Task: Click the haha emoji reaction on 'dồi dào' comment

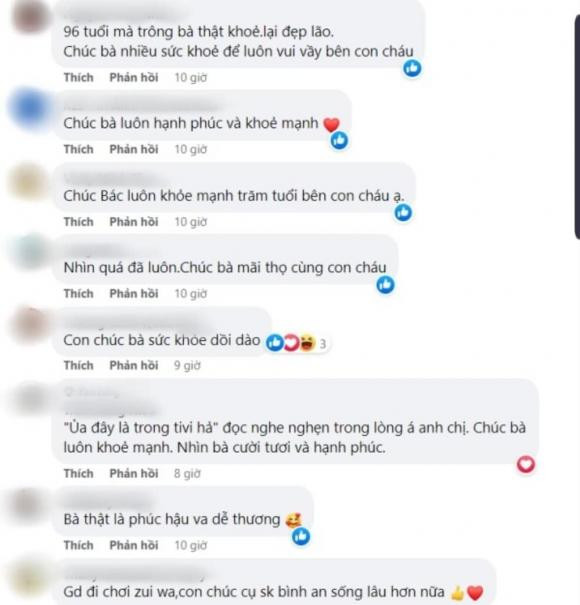Action: (x=308, y=342)
